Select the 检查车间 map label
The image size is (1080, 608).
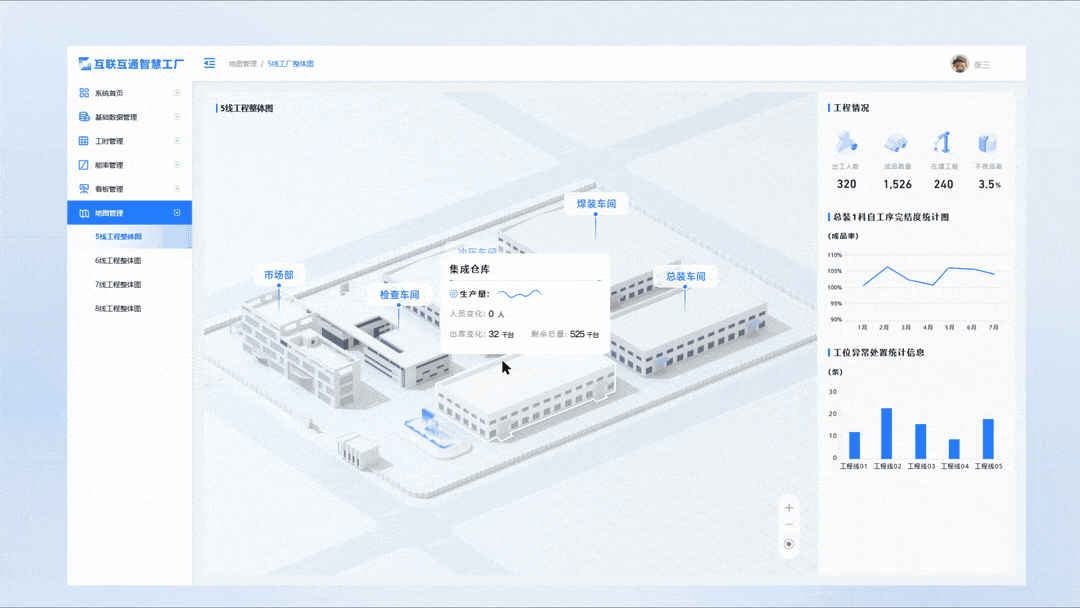tap(399, 295)
